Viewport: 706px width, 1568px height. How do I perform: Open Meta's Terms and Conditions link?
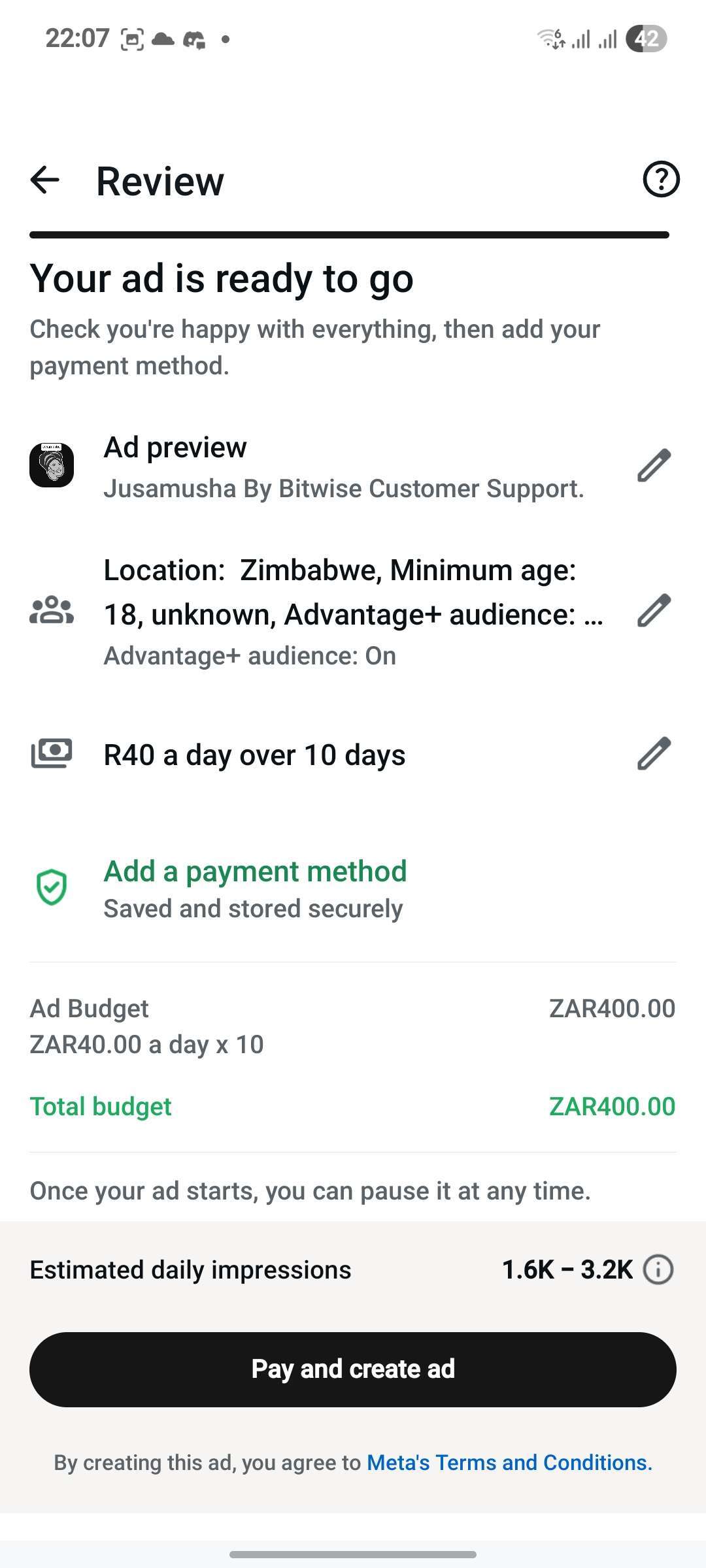coord(509,1462)
